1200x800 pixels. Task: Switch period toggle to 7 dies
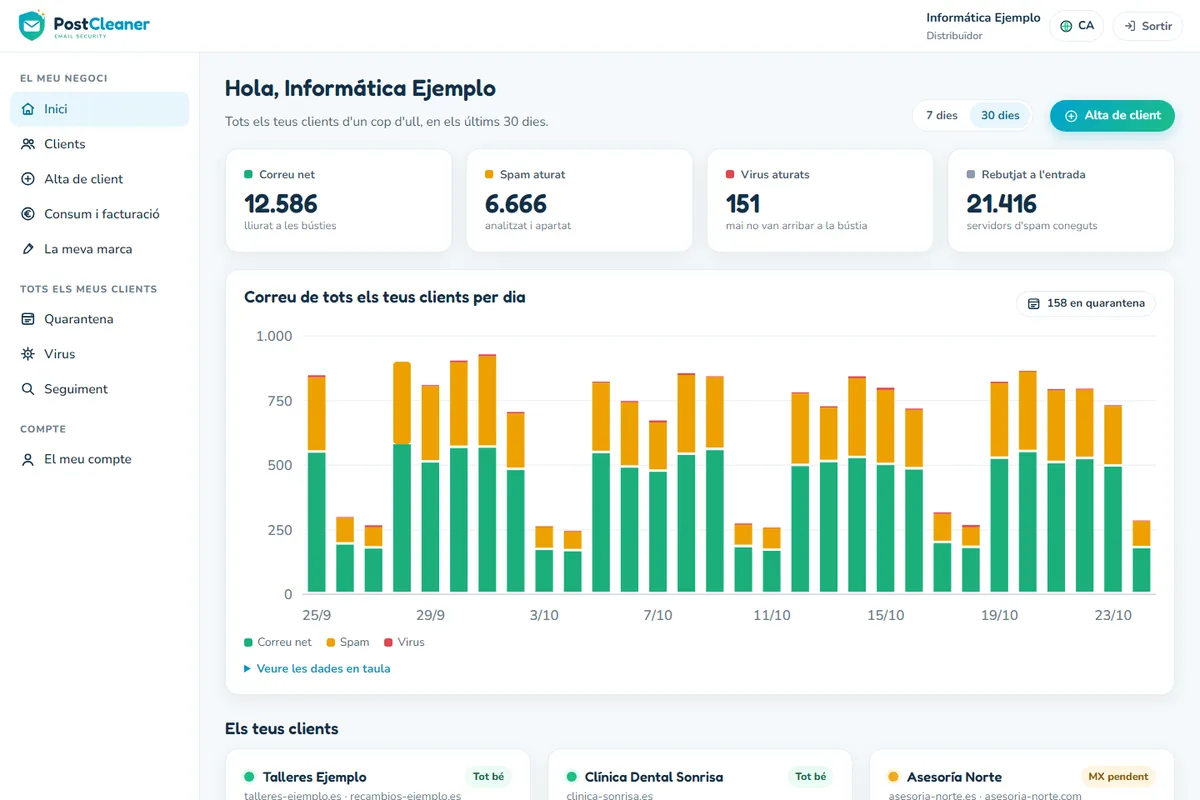pos(942,116)
